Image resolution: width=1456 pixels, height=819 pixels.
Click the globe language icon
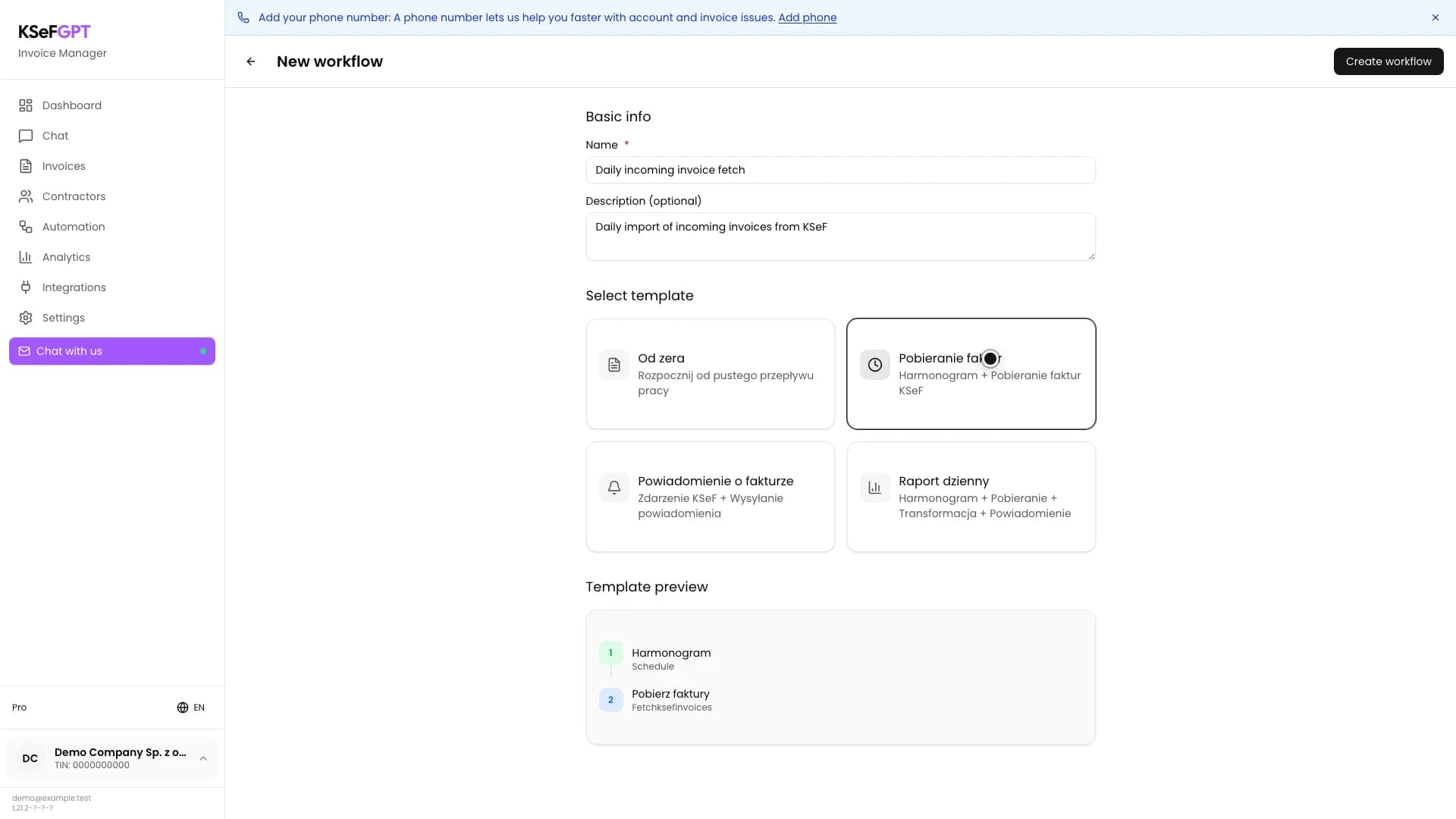(183, 708)
